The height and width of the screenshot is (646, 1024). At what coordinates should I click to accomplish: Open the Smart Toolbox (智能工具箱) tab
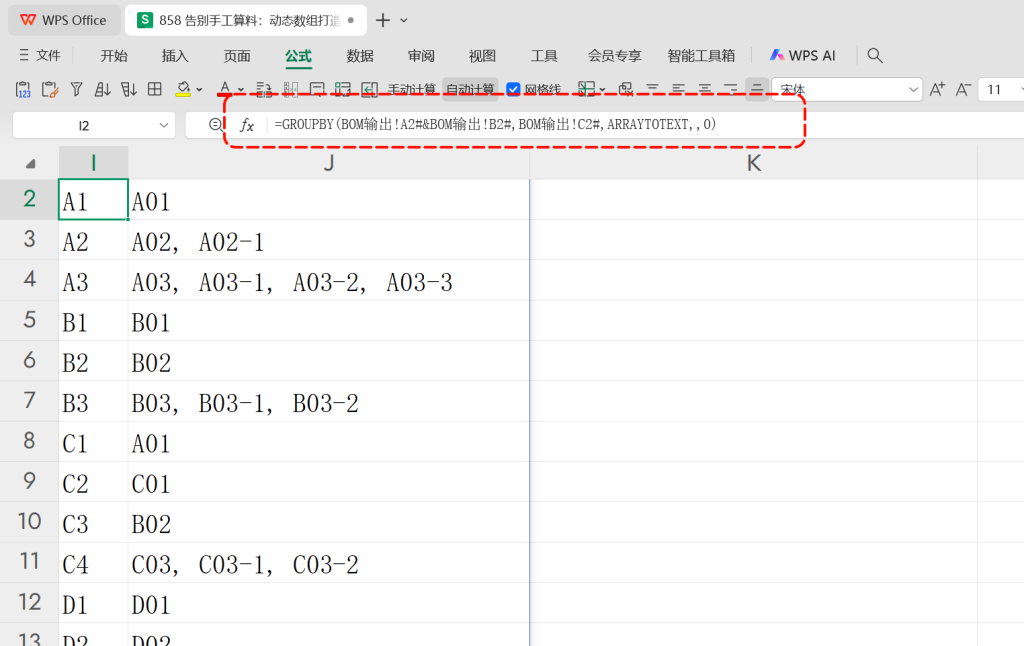[701, 56]
